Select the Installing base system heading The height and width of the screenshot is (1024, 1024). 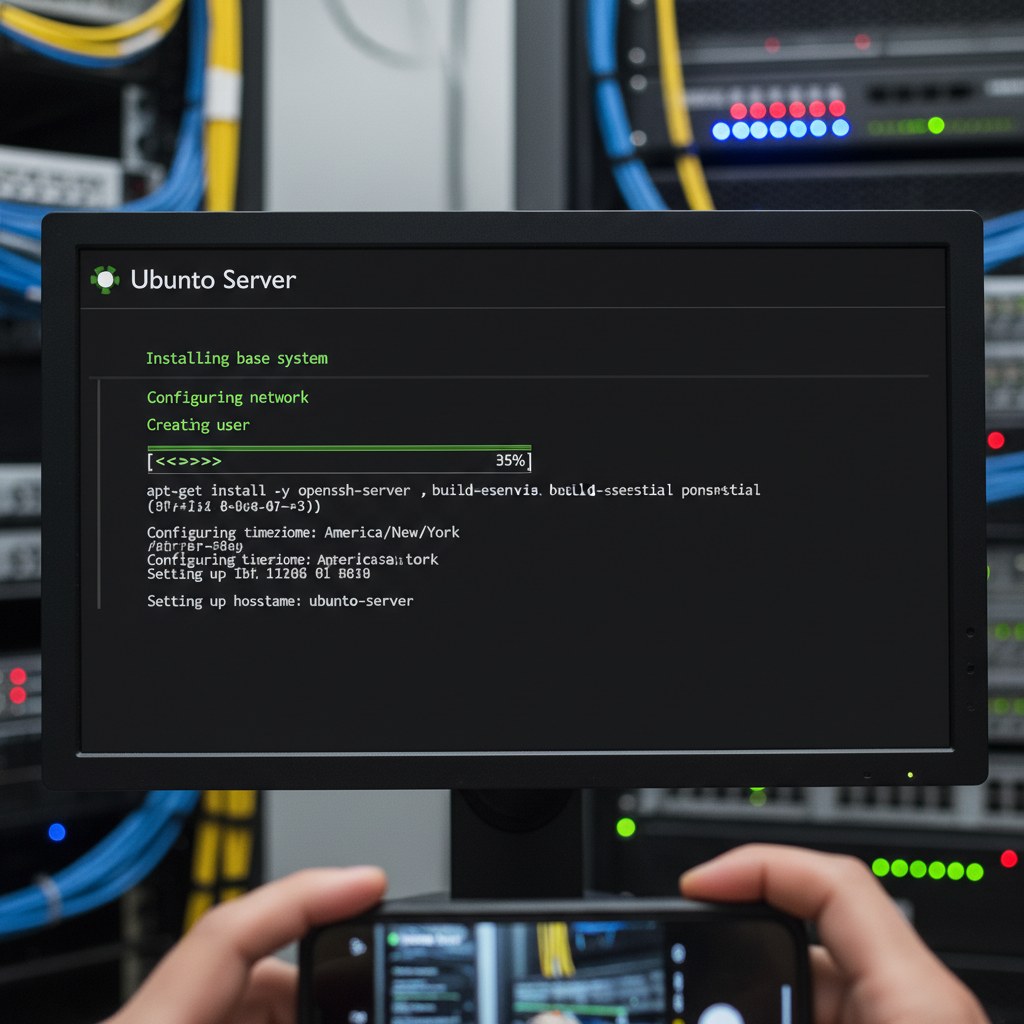point(237,358)
